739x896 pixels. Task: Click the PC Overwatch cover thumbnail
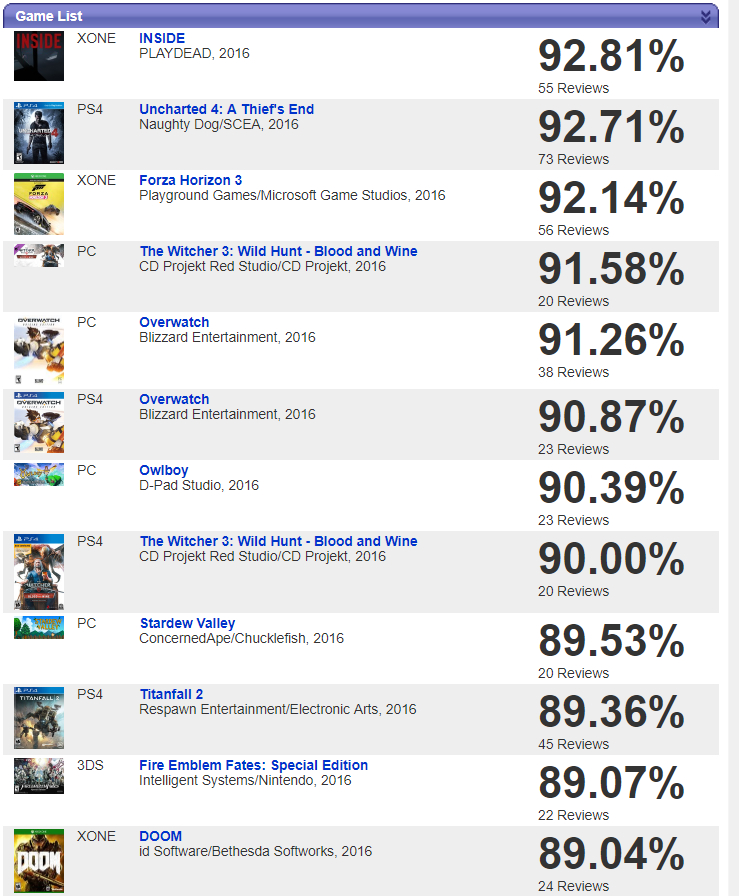pyautogui.click(x=39, y=351)
